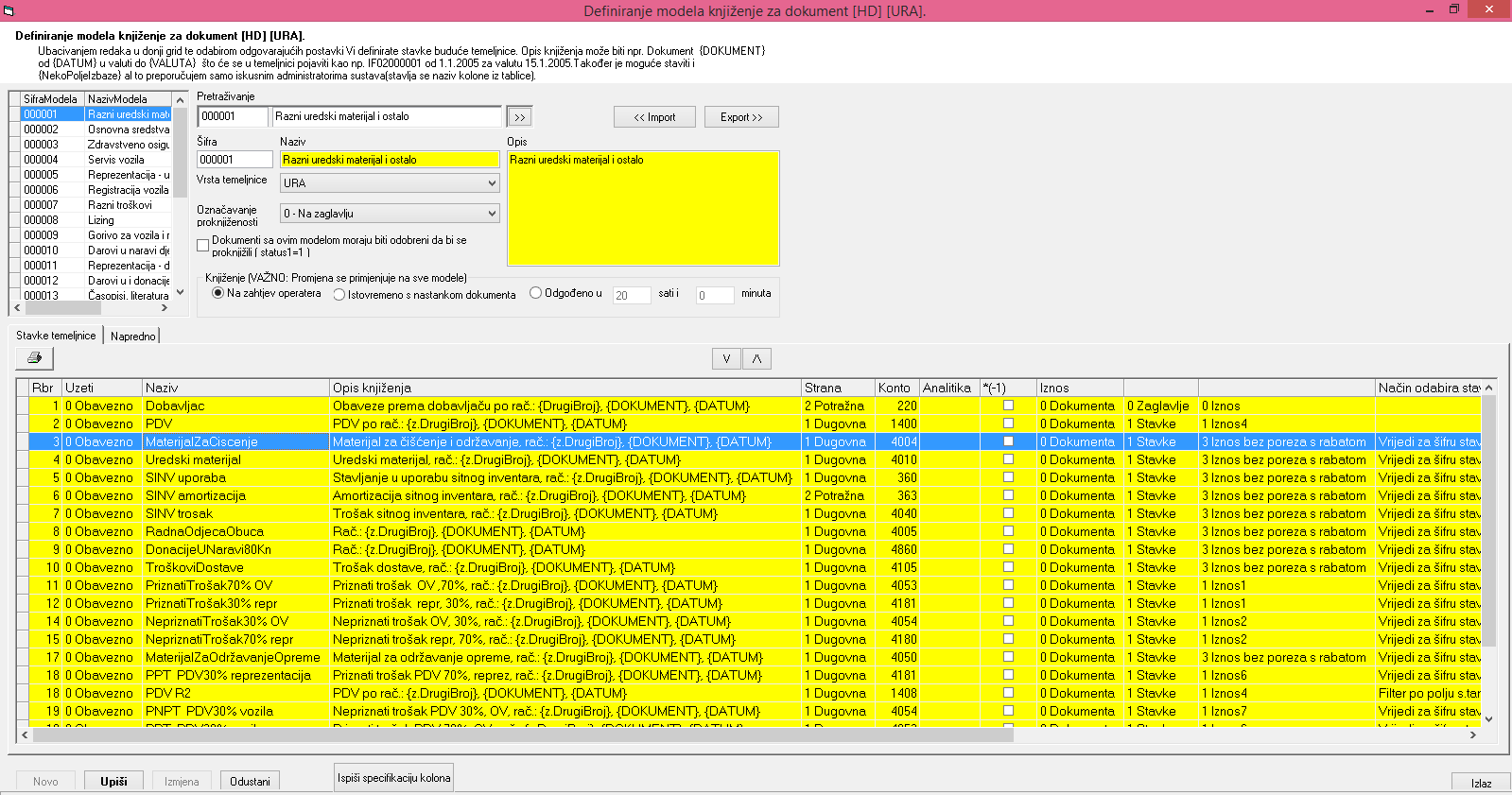Tick the *(-1) checkbox in Dobavljac row
The width and height of the screenshot is (1512, 795).
[x=1008, y=406]
